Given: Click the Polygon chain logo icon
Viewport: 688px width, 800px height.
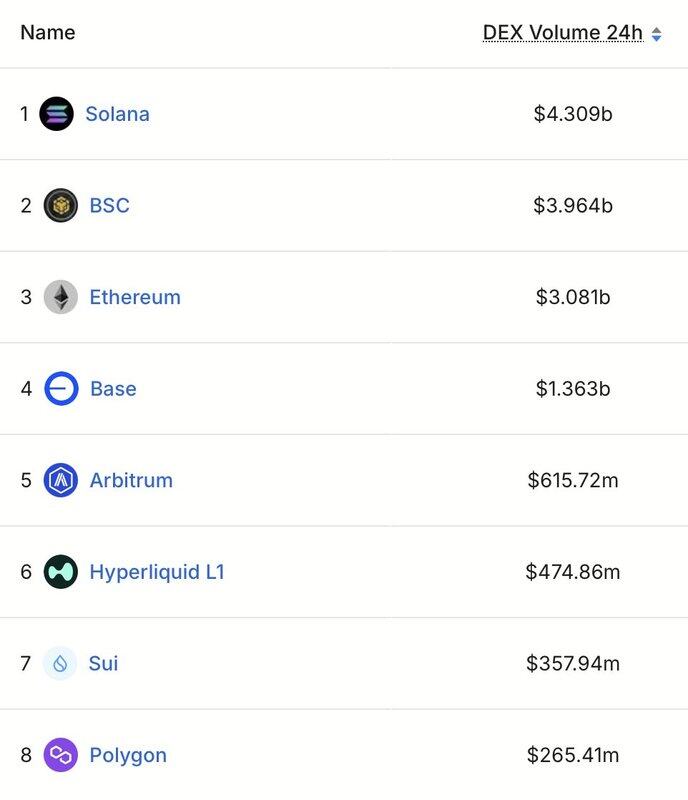Looking at the screenshot, I should [61, 755].
